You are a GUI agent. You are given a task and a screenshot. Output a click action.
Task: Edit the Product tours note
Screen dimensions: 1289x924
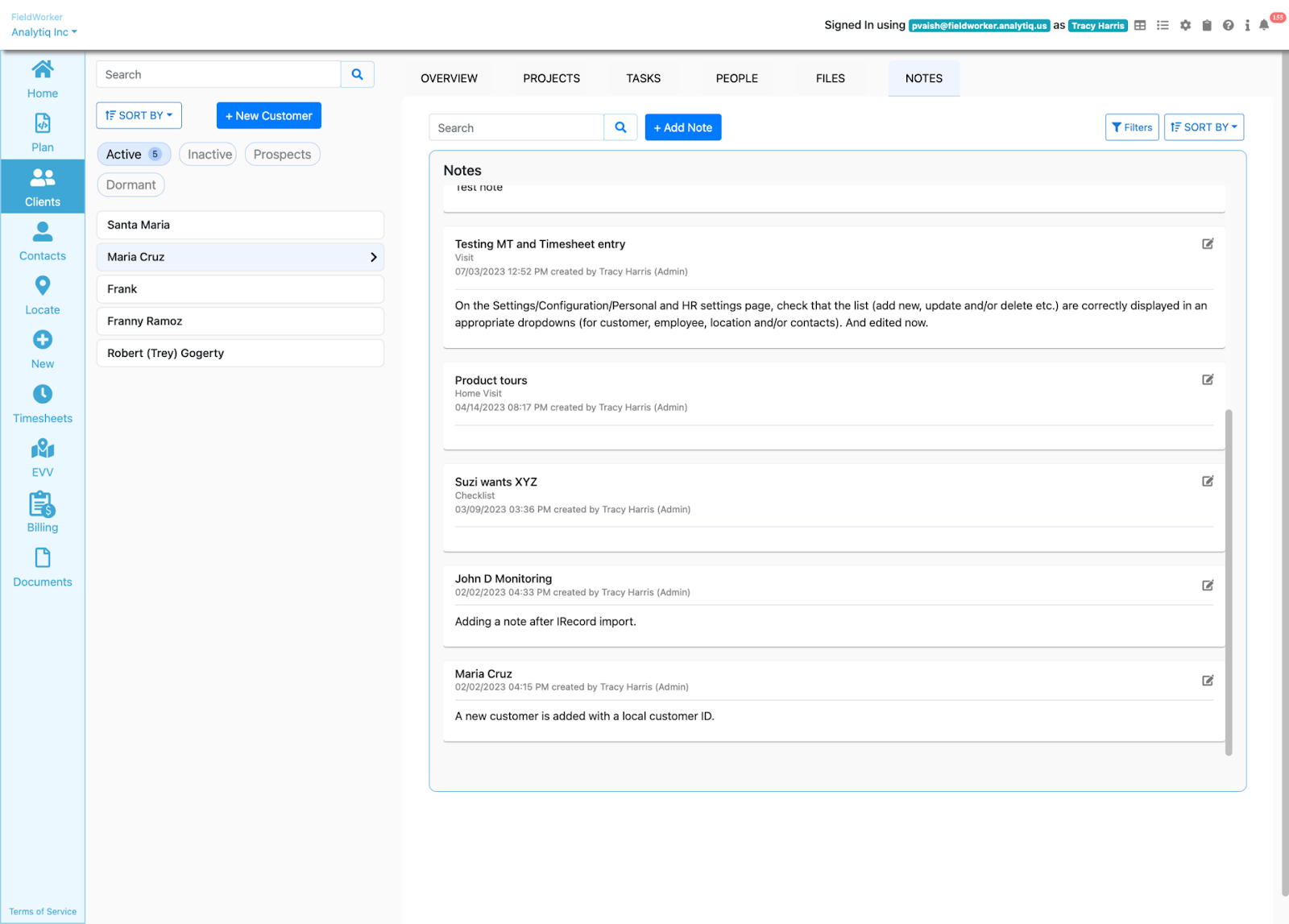pos(1208,379)
